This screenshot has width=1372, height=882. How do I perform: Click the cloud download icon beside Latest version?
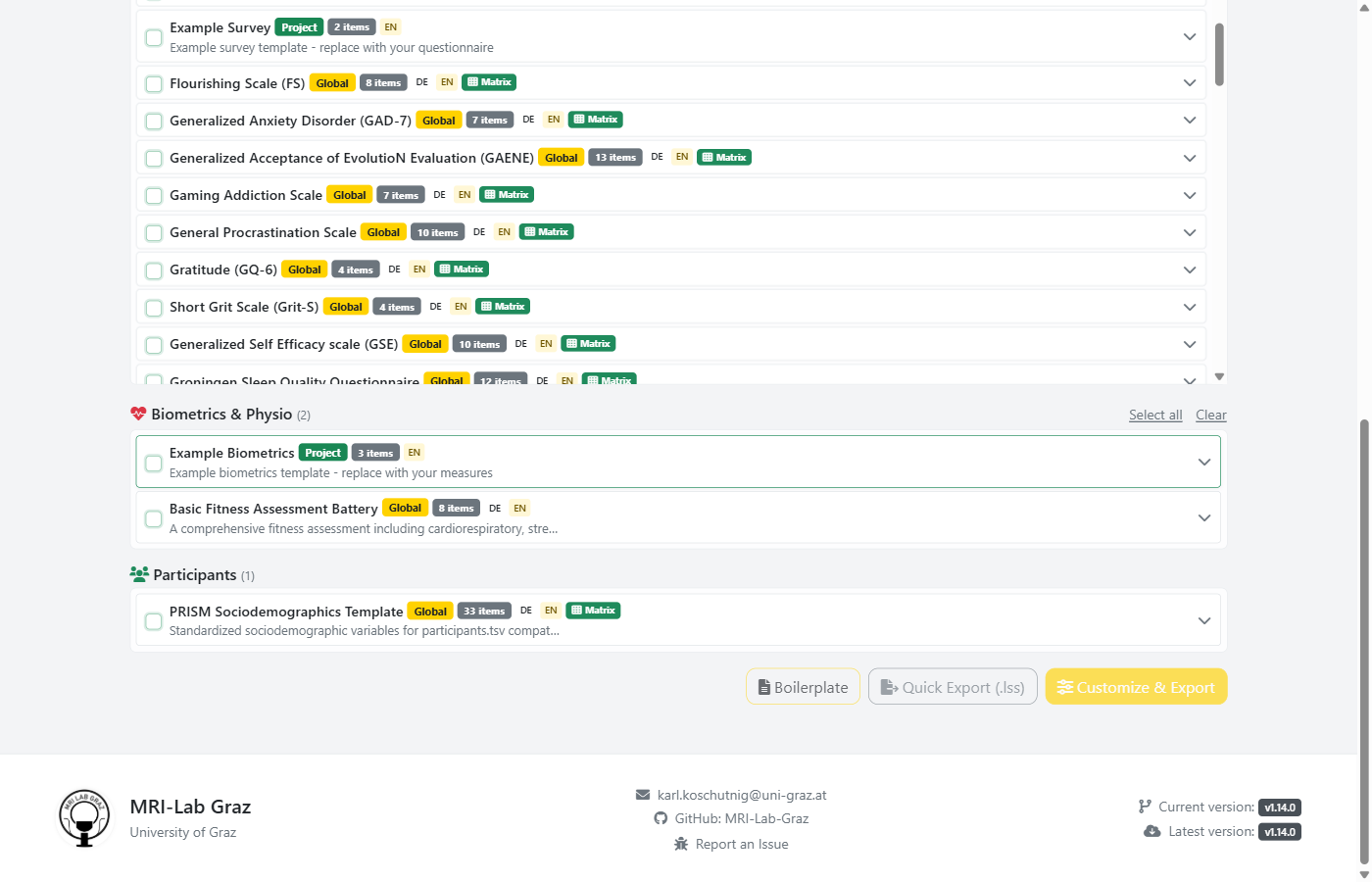(x=1152, y=831)
